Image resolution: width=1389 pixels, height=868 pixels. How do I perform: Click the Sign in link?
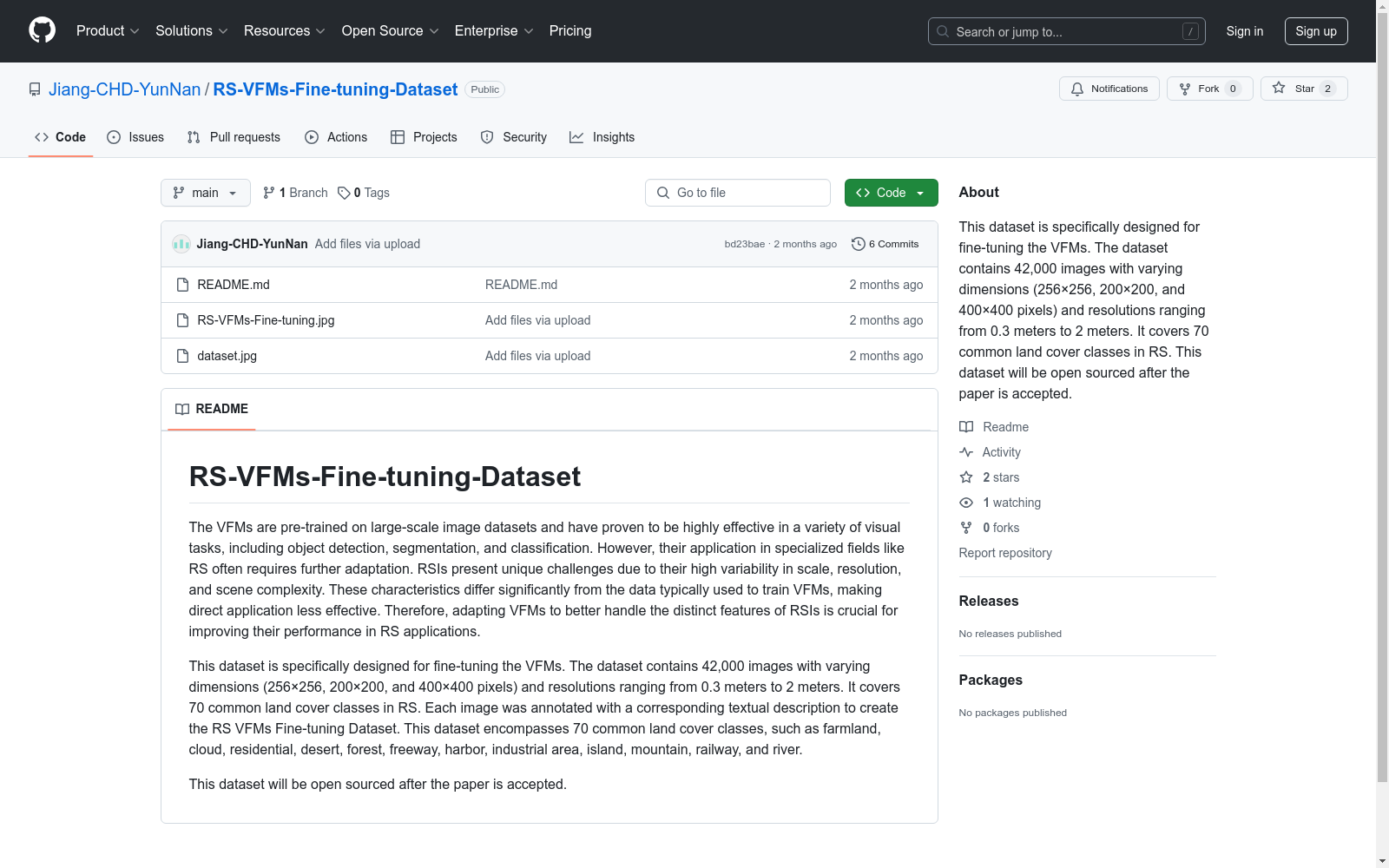pyautogui.click(x=1245, y=31)
